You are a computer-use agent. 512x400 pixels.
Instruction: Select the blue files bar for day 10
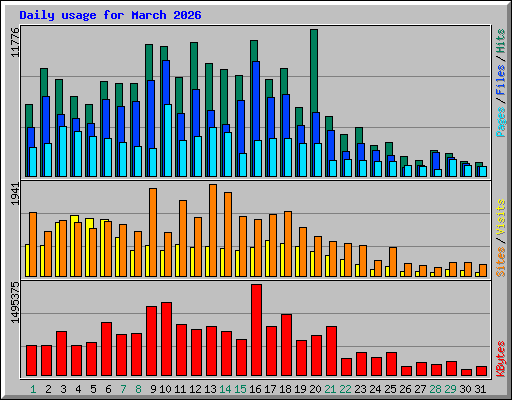pyautogui.click(x=166, y=82)
